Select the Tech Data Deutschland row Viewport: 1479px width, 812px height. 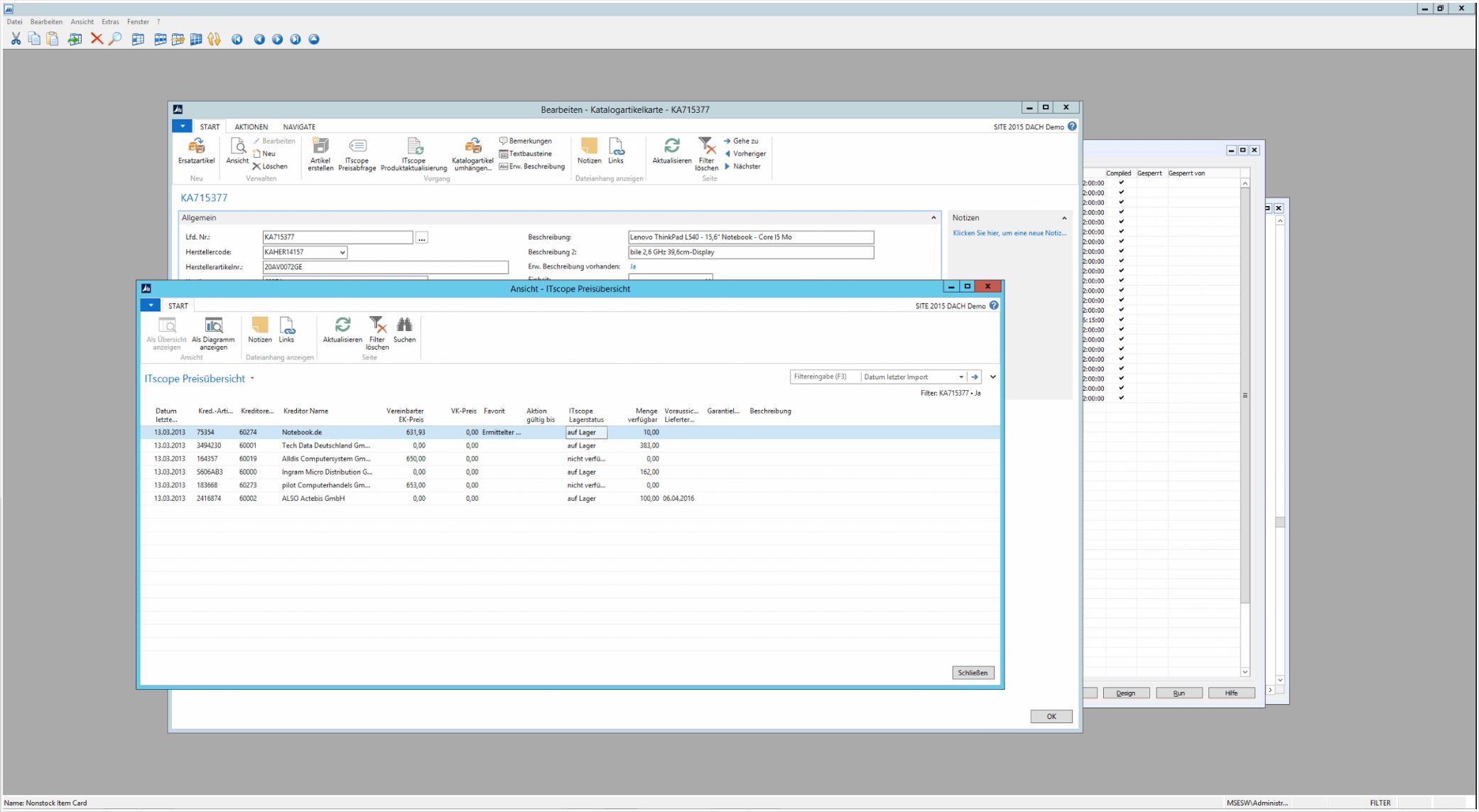pyautogui.click(x=569, y=445)
